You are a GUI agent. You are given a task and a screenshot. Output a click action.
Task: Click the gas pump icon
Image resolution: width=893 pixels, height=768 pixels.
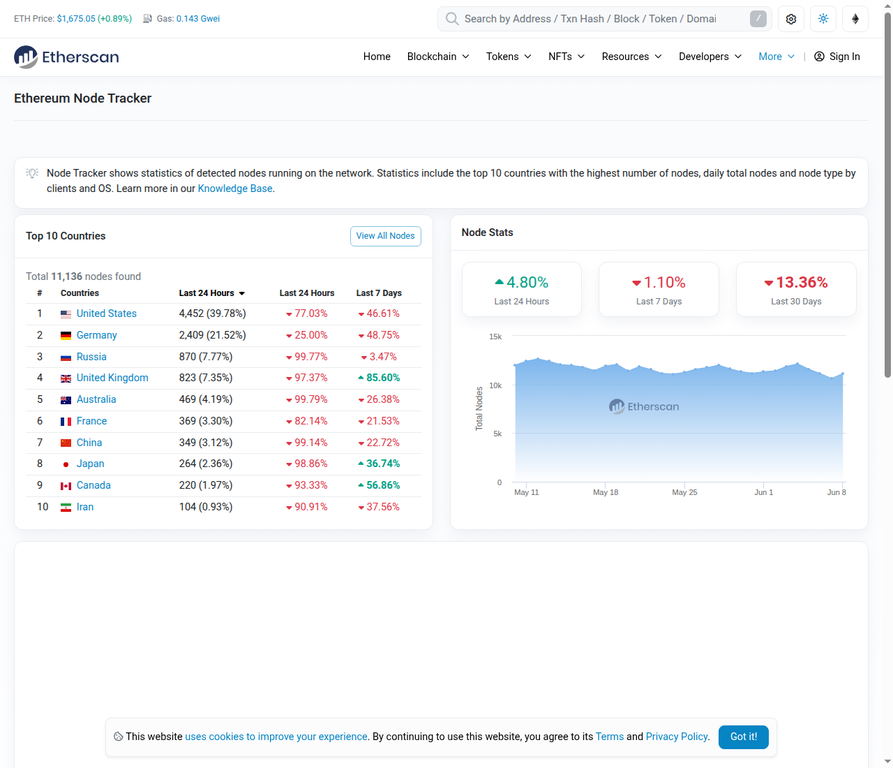pos(147,19)
